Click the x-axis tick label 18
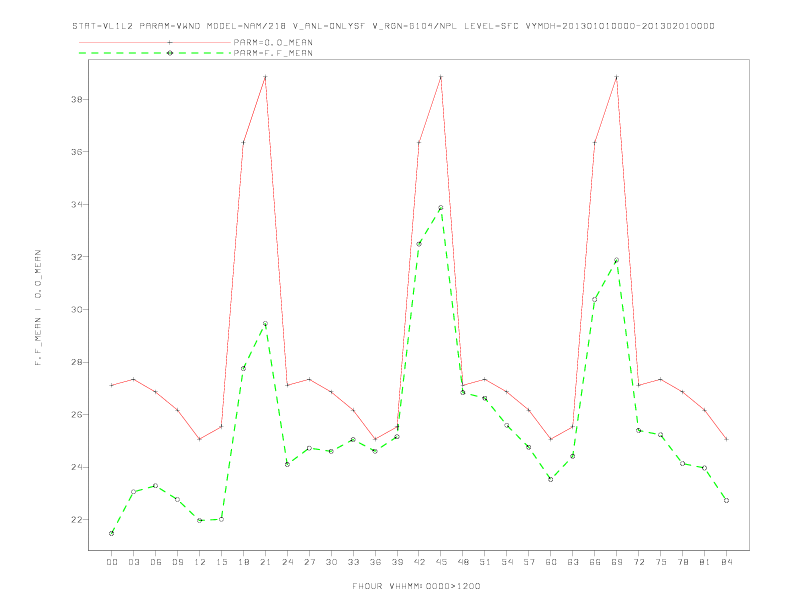The width and height of the screenshot is (792, 612). (243, 562)
